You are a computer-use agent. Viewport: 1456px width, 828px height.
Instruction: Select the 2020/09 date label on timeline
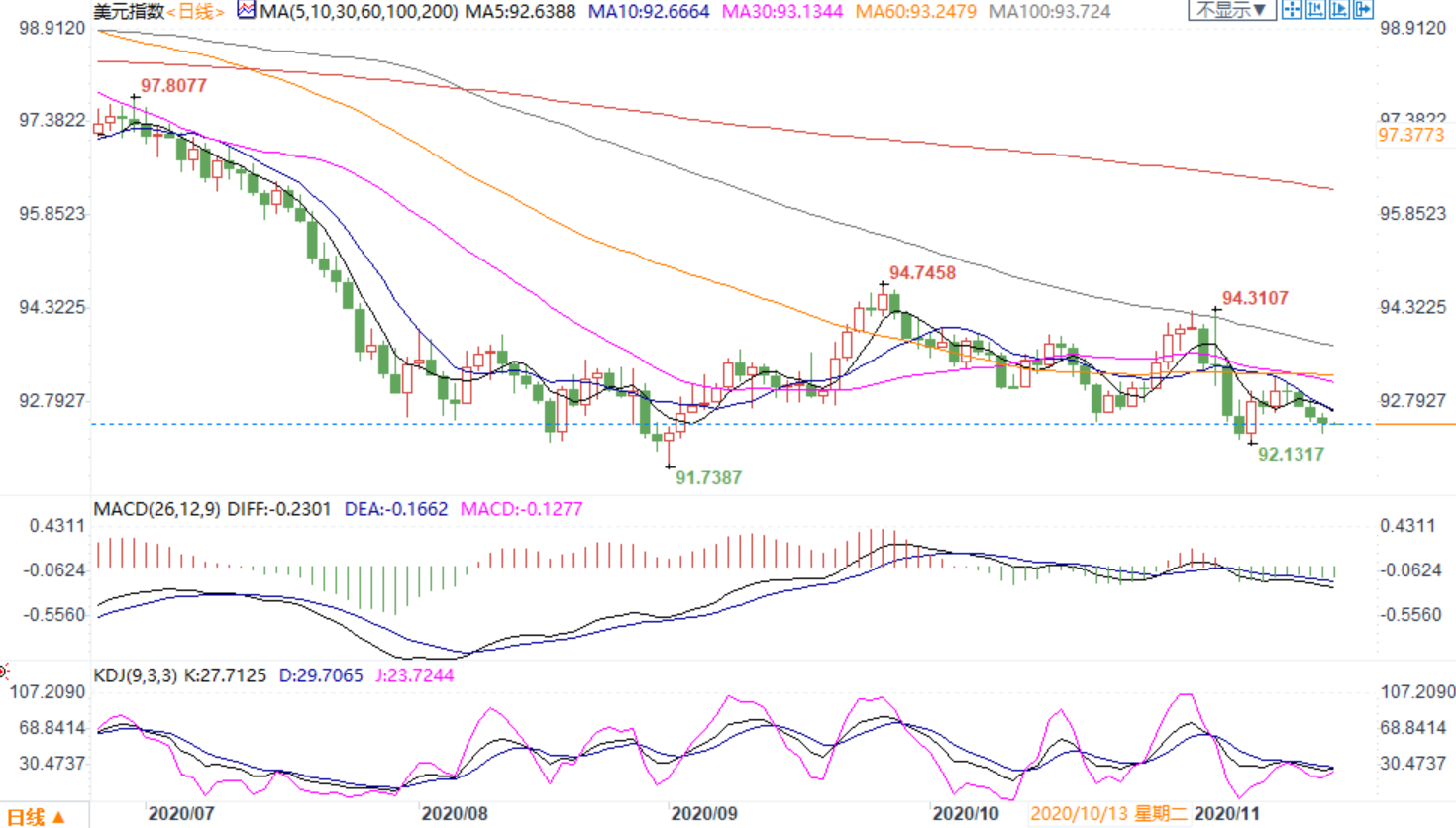pos(704,814)
